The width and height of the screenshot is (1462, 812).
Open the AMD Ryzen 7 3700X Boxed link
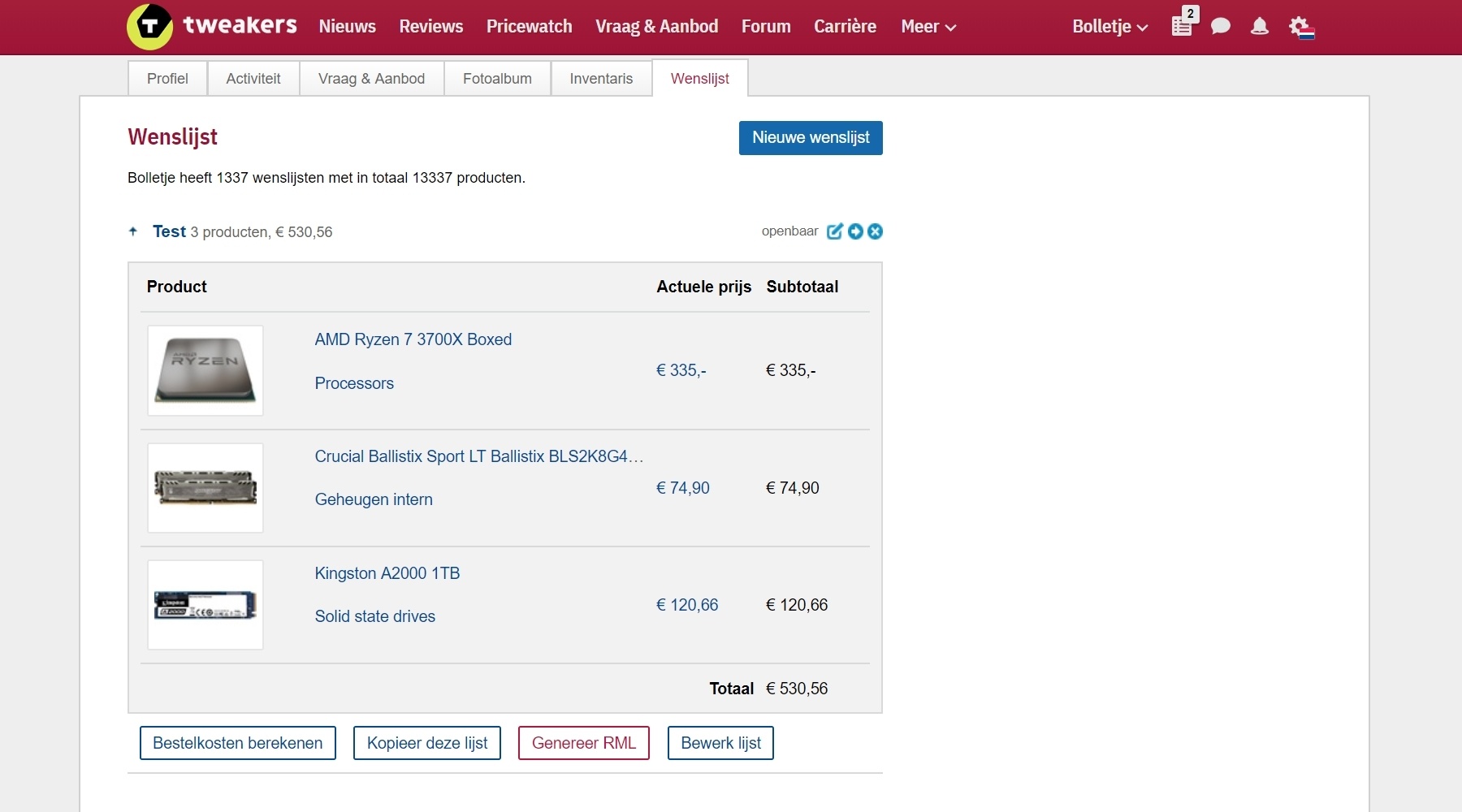(413, 339)
